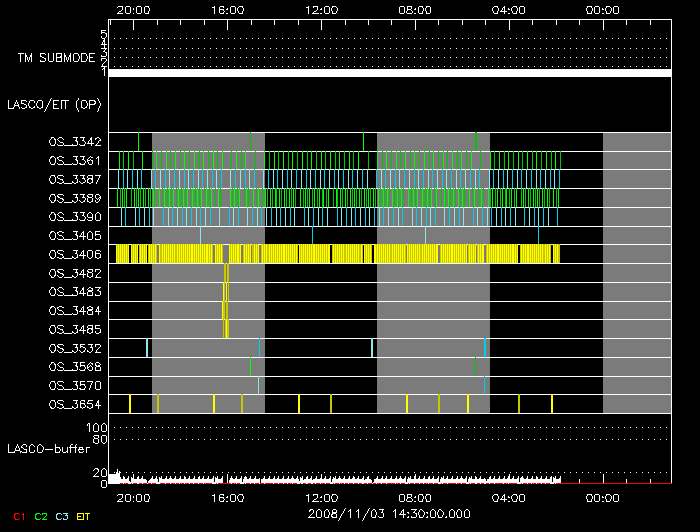
Task: Click the first cyan marker in OS_3570 row
Action: (258, 385)
